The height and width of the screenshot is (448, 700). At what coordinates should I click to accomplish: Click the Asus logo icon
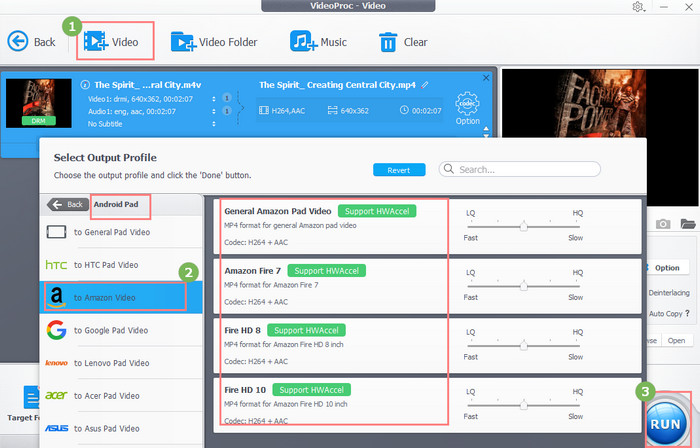[56, 428]
